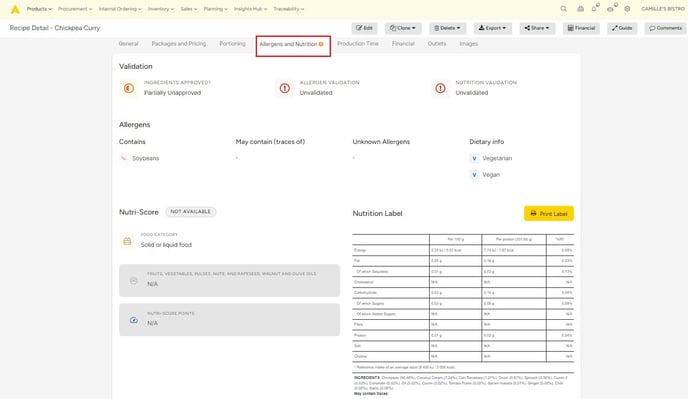Click the Allergen Validation warning icon
Screen dimensions: 688x399
pyautogui.click(x=285, y=88)
